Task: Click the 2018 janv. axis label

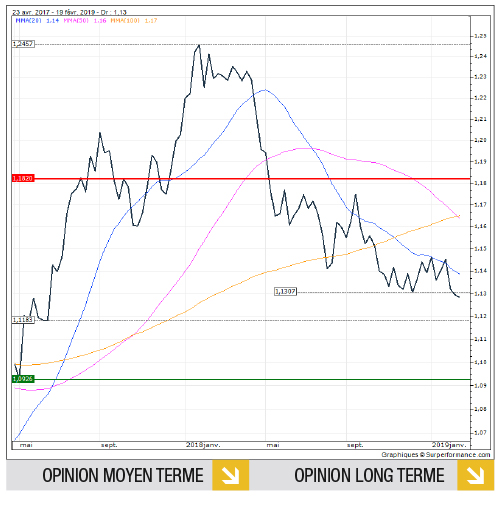Action: [x=203, y=445]
